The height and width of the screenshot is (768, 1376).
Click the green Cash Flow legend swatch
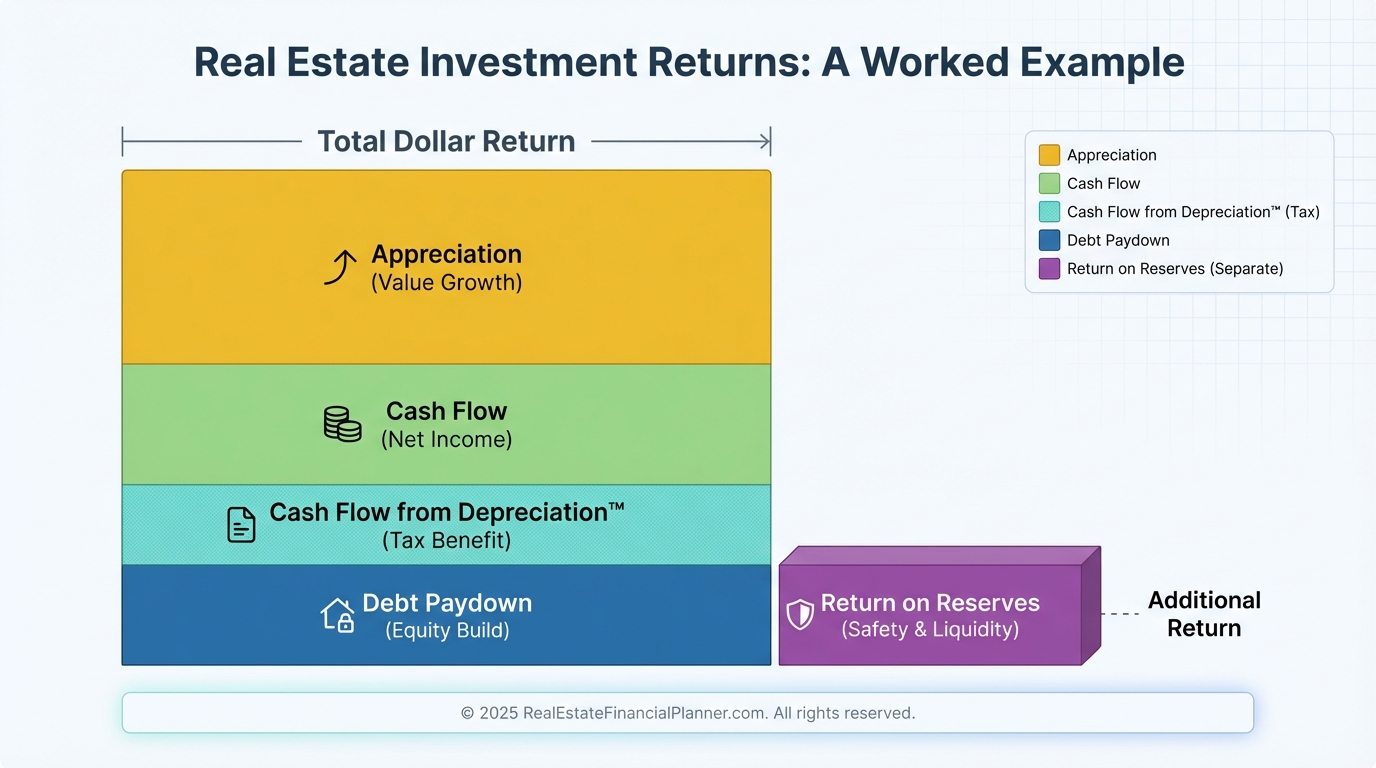click(1049, 183)
